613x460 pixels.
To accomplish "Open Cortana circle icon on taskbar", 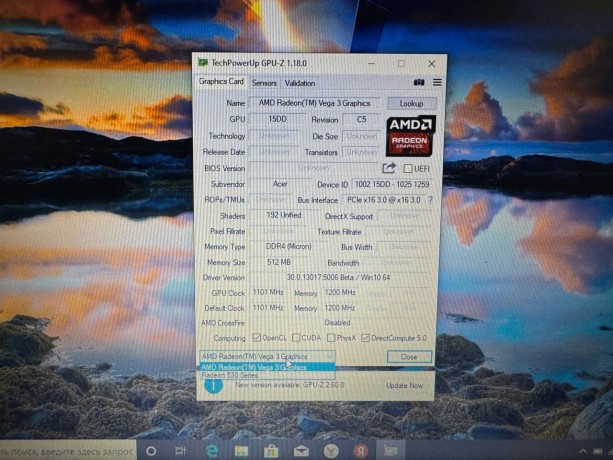I will tap(151, 451).
